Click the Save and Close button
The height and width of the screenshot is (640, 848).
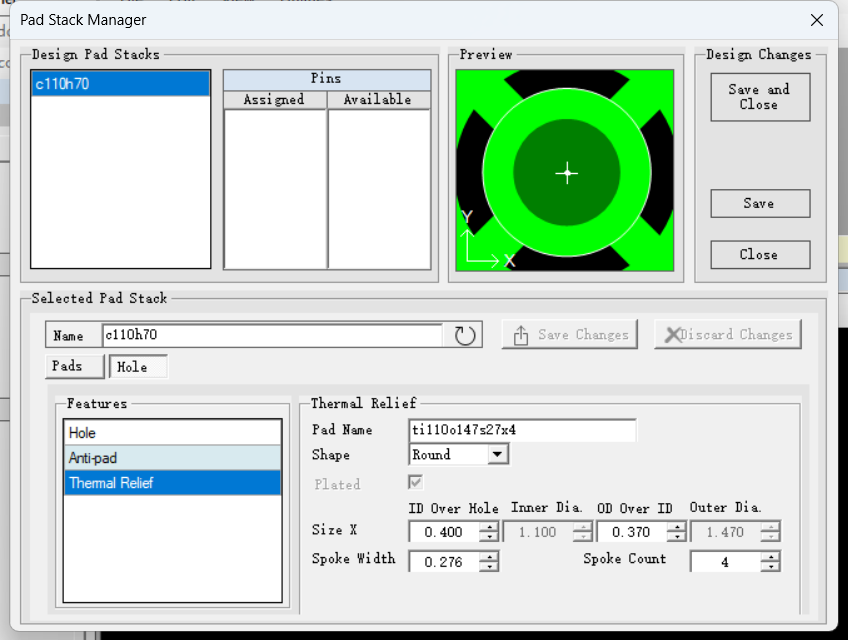(x=759, y=97)
